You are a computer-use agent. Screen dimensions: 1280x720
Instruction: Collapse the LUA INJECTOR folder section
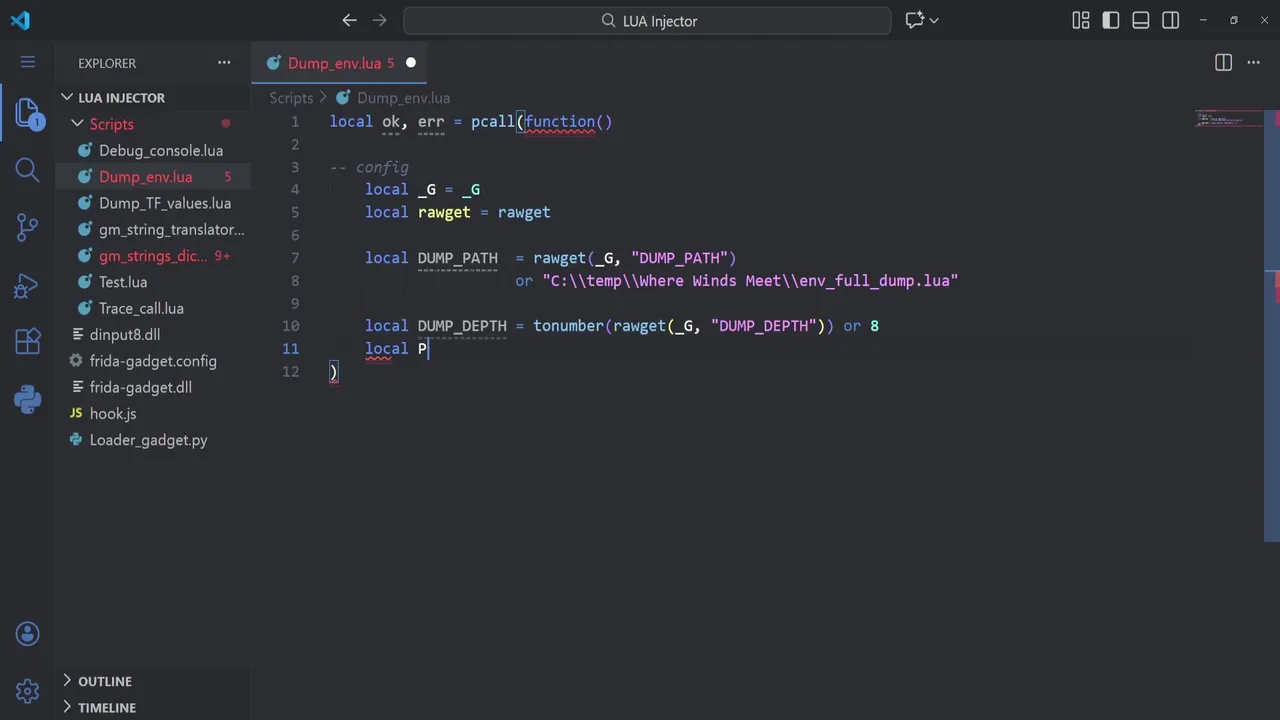coord(67,97)
